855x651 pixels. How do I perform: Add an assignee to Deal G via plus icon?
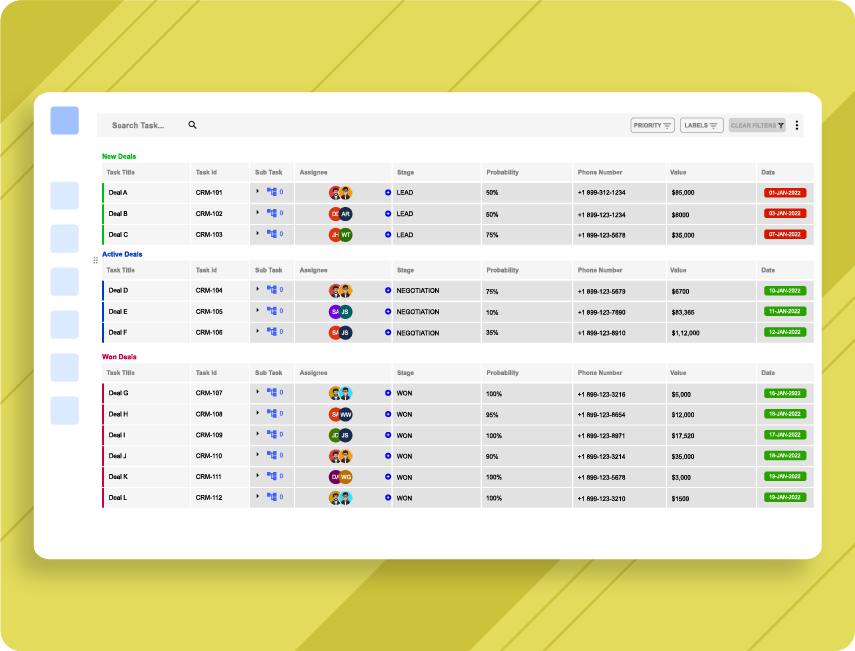(x=388, y=393)
